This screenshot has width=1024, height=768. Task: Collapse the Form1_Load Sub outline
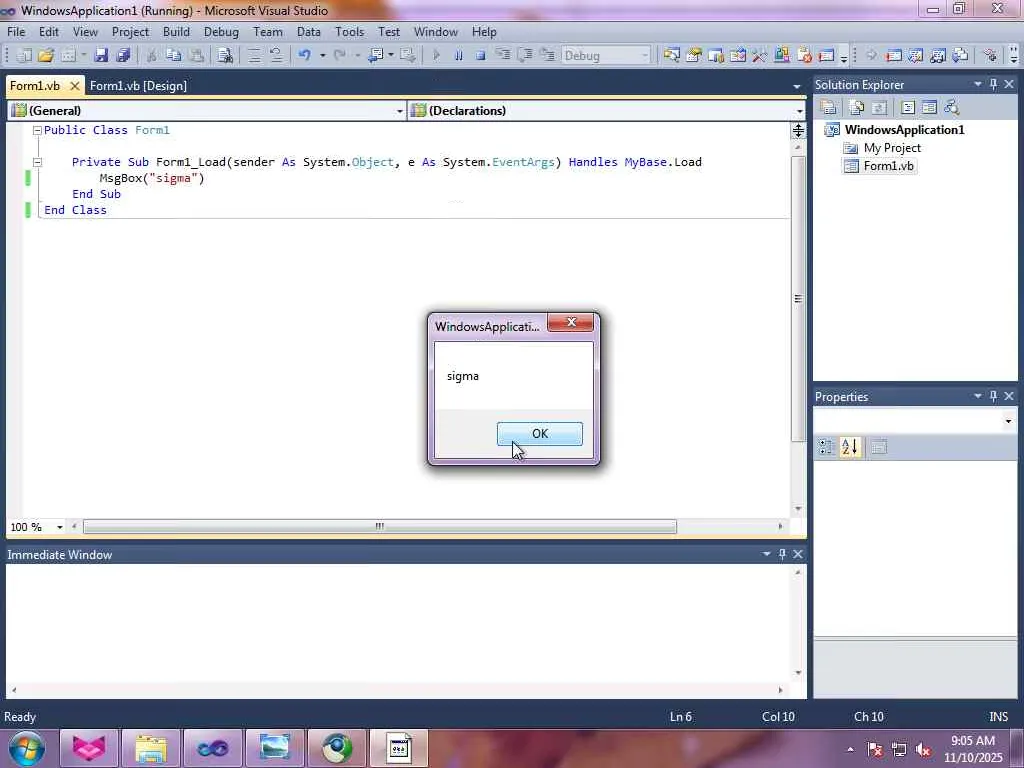[37, 162]
